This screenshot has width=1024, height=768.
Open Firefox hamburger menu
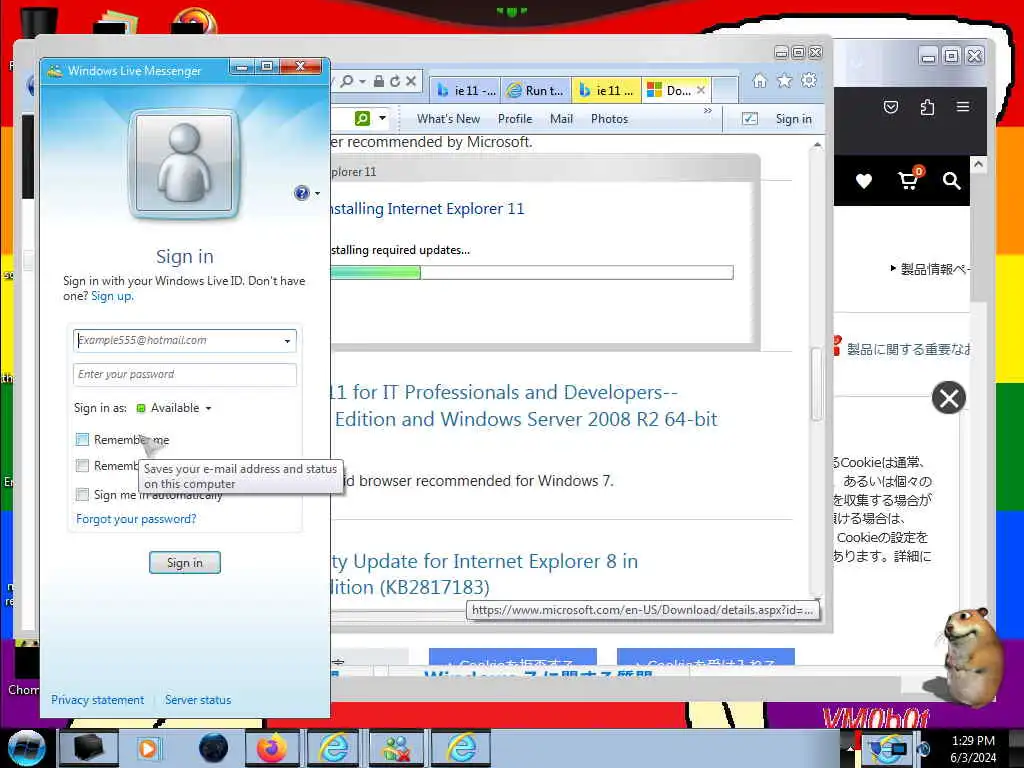tap(963, 106)
